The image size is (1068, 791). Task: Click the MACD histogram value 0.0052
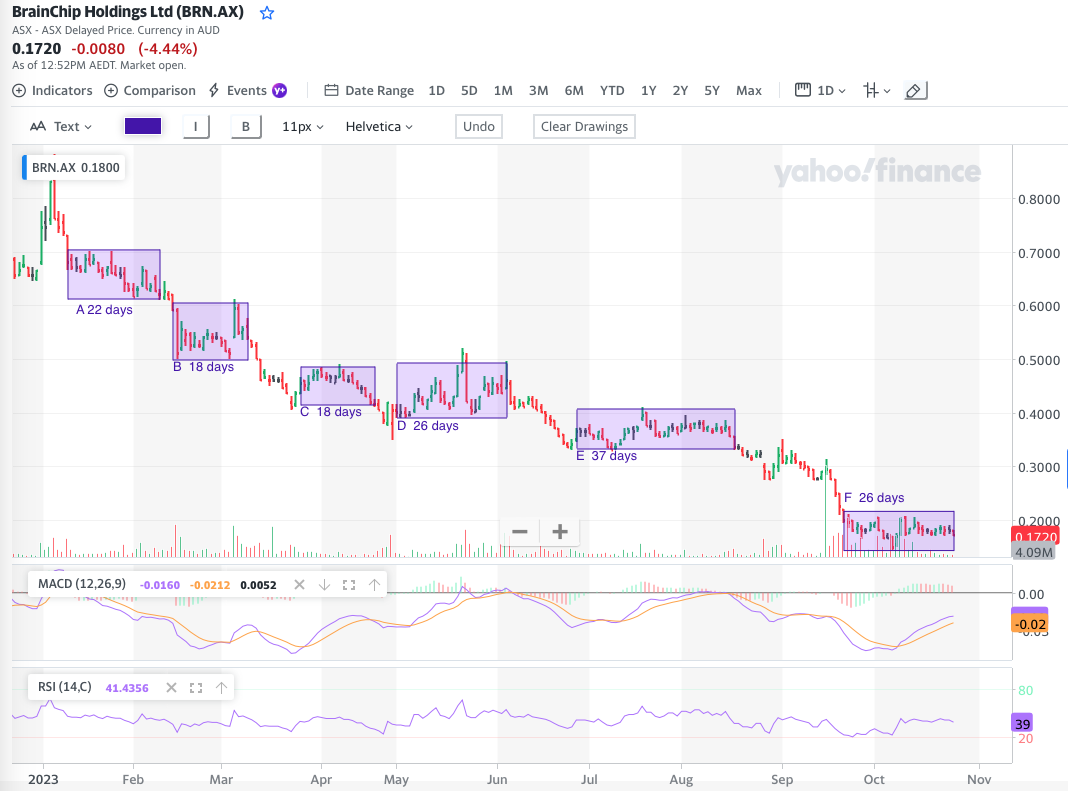click(259, 585)
